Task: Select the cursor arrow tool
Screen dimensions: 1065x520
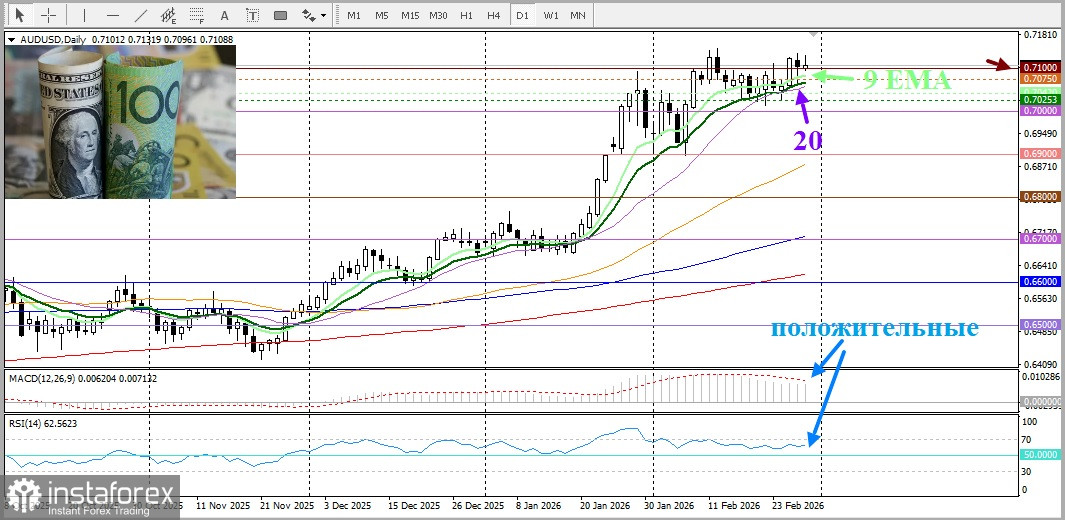Action: (x=19, y=15)
